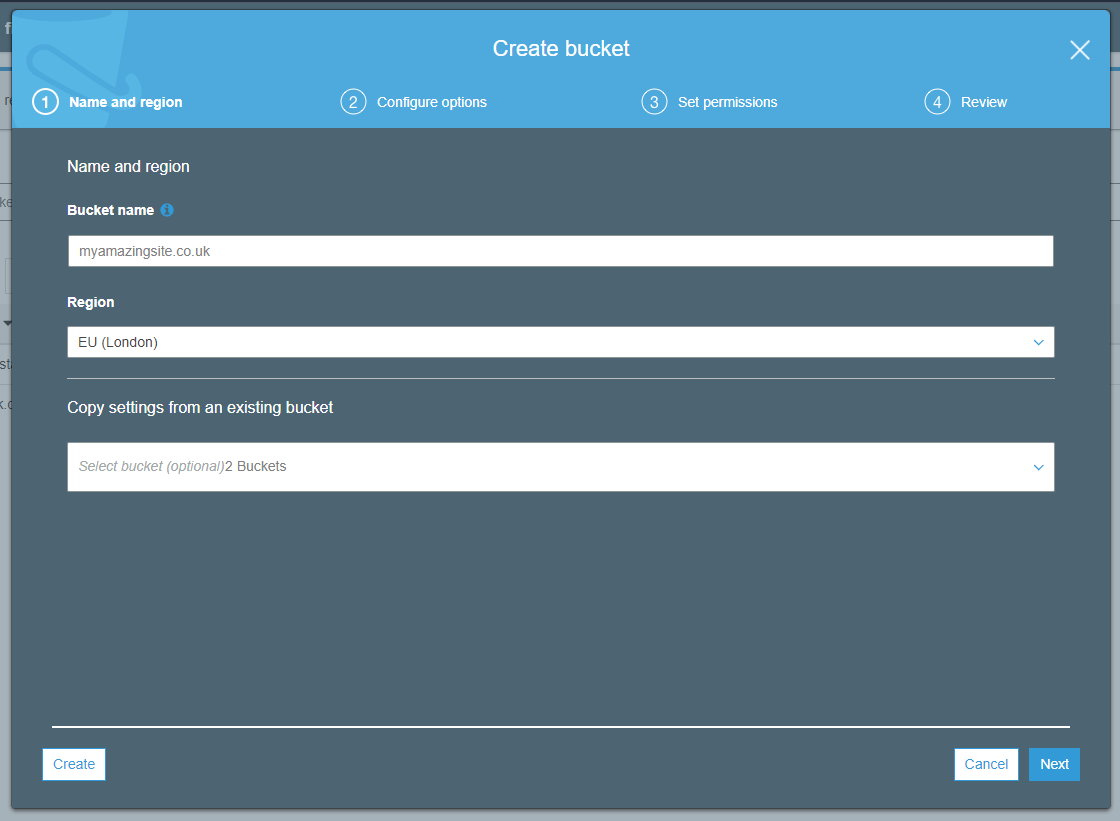Viewport: 1120px width, 821px height.
Task: Click the Region label text
Action: tap(91, 302)
